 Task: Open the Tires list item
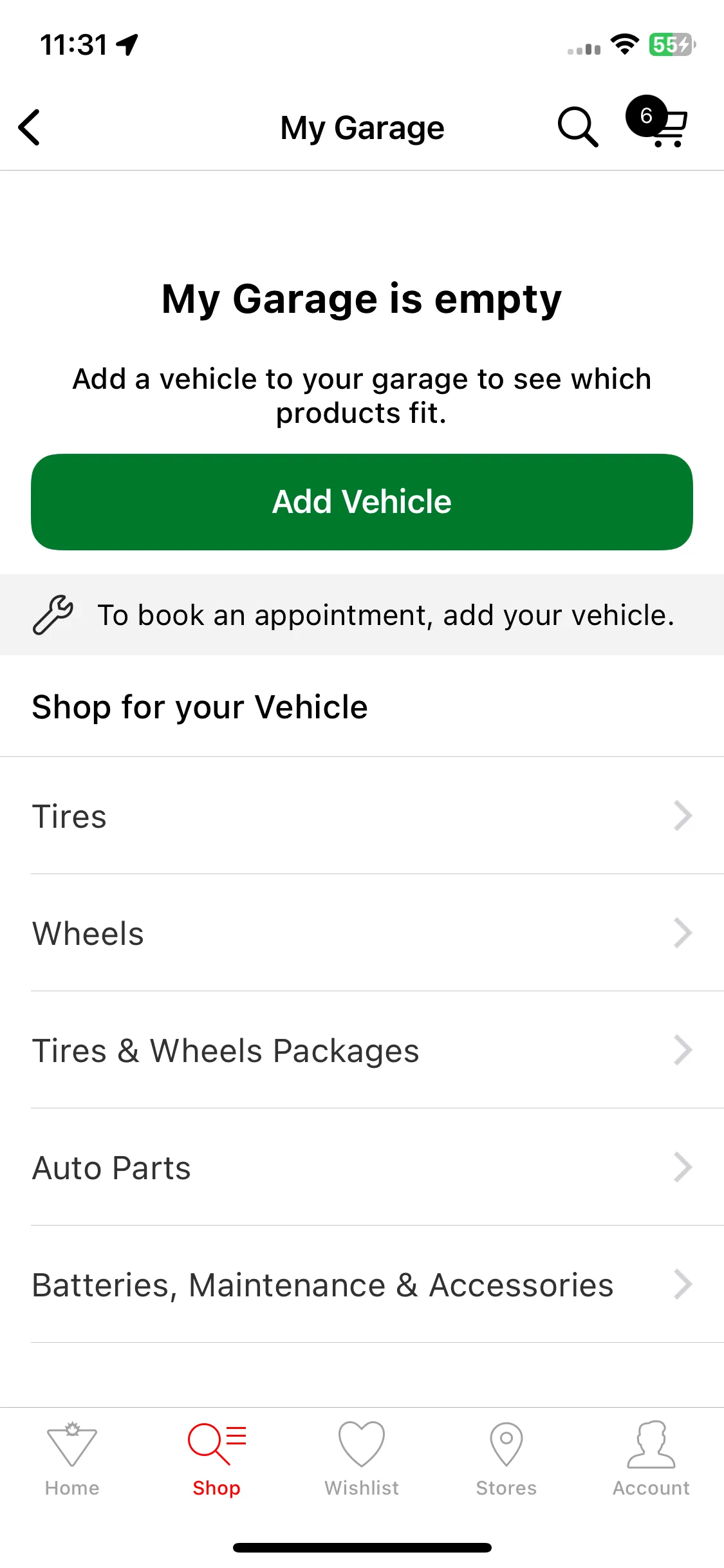tap(362, 816)
